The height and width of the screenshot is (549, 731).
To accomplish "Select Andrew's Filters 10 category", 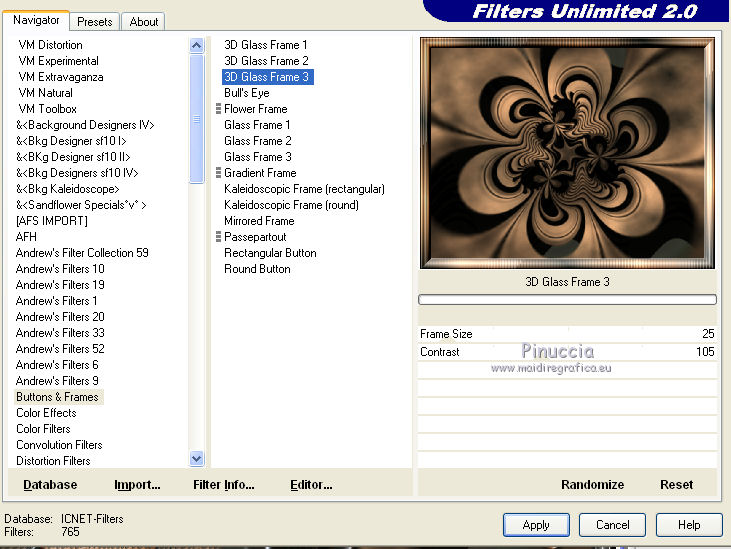I will click(x=60, y=269).
